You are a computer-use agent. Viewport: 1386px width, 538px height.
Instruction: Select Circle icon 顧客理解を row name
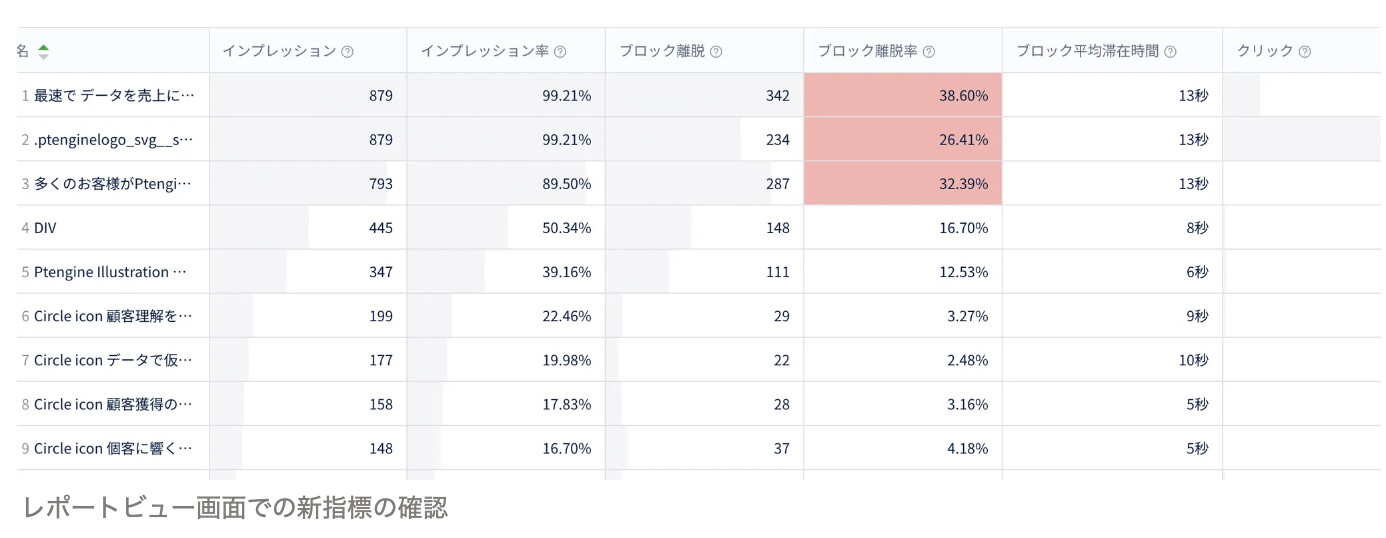tap(113, 316)
